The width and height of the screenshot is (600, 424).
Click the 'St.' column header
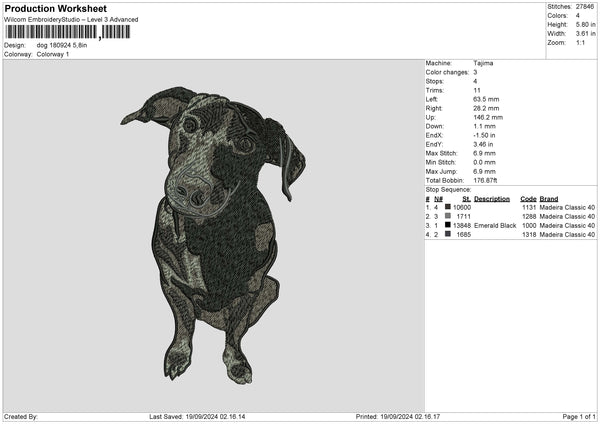pyautogui.click(x=466, y=199)
